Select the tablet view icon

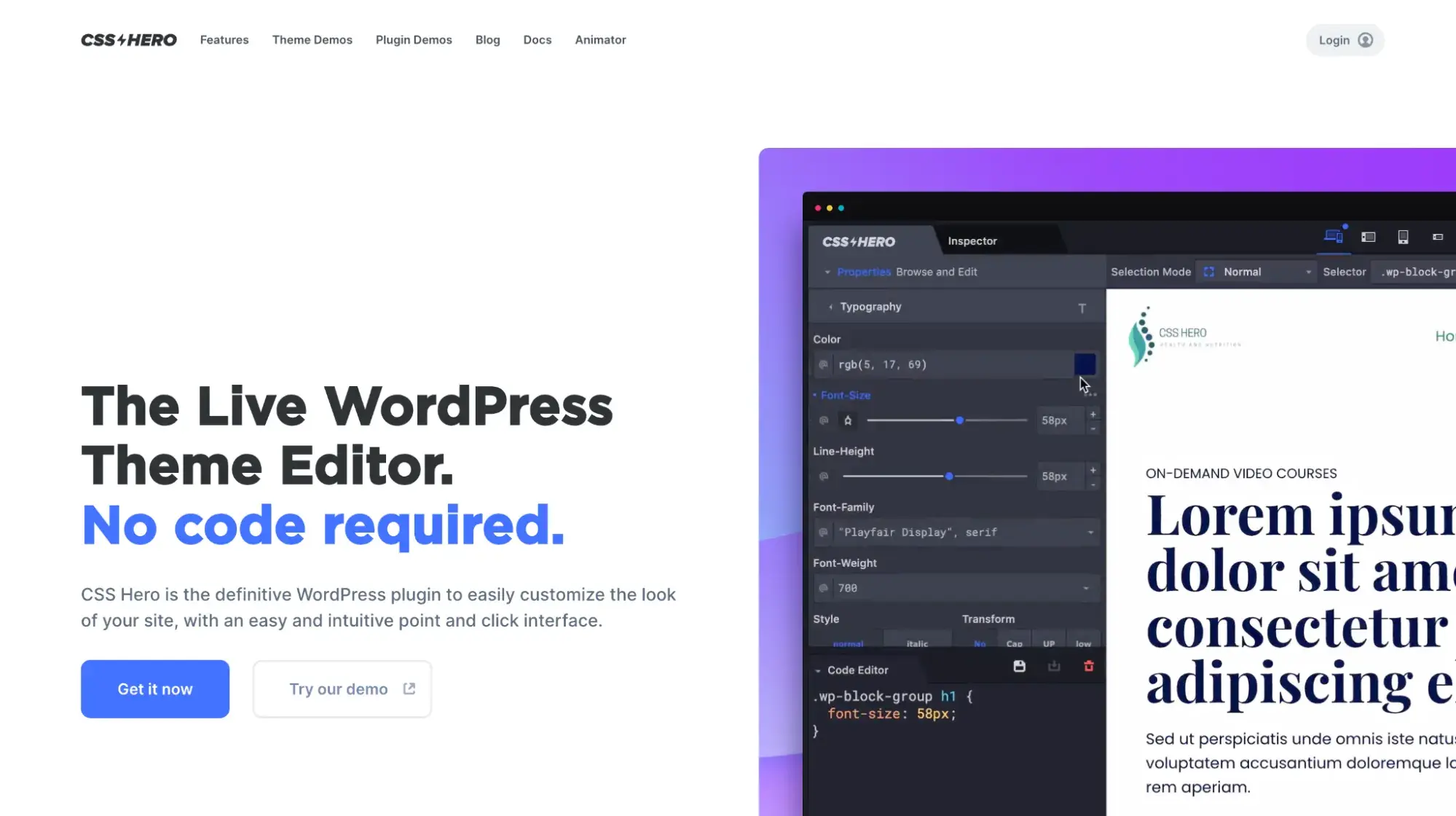(1369, 238)
